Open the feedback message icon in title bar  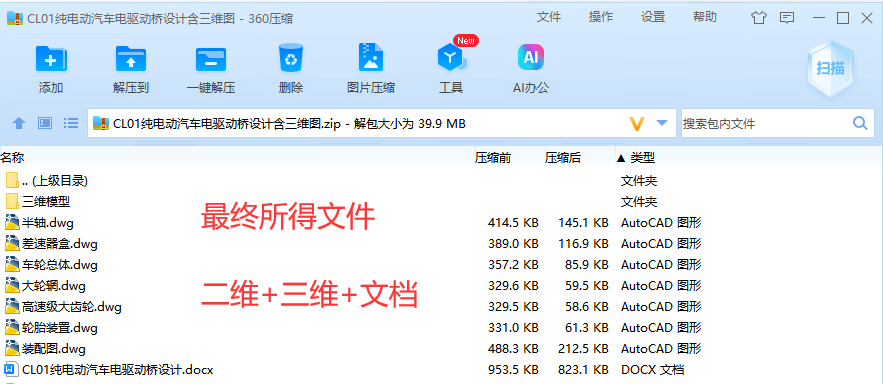pyautogui.click(x=787, y=18)
